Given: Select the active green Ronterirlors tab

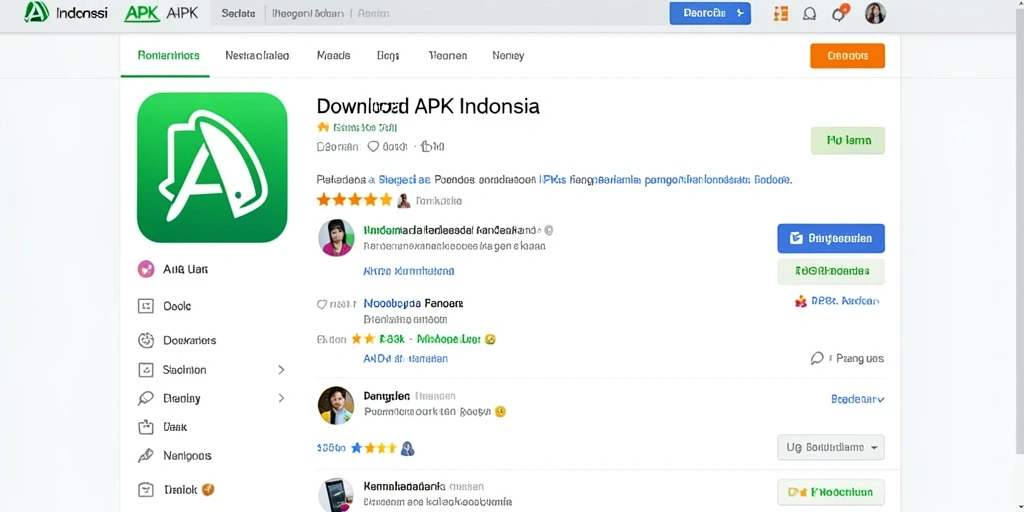Looking at the screenshot, I should (168, 56).
